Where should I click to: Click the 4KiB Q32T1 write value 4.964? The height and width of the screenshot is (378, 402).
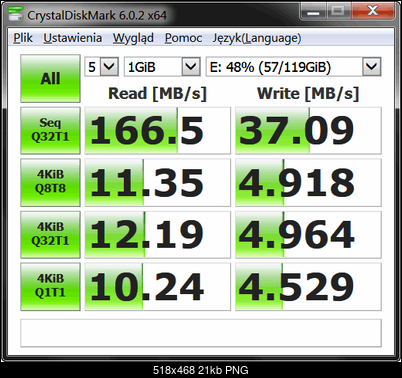point(308,234)
